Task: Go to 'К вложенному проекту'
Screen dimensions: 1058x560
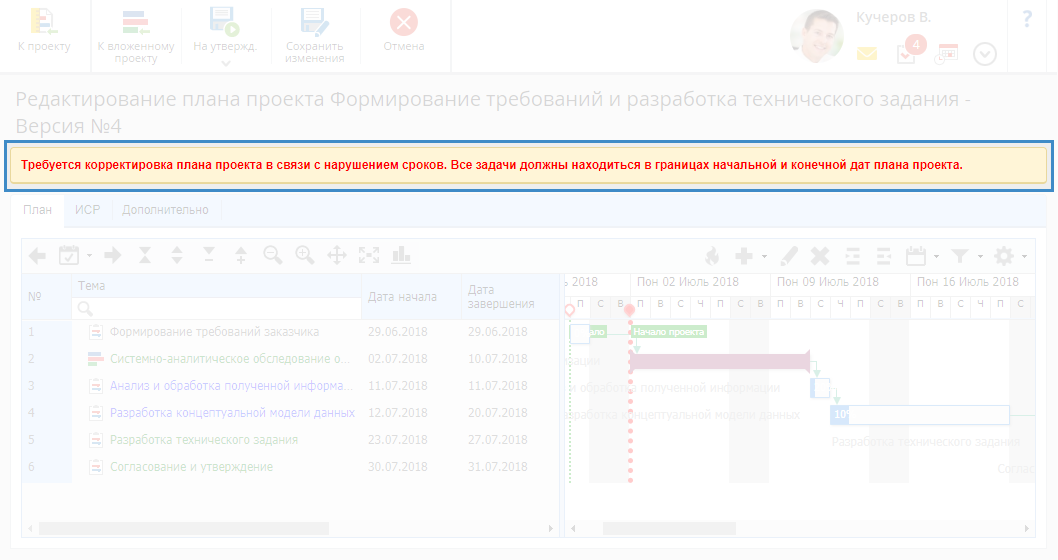Action: click(136, 37)
